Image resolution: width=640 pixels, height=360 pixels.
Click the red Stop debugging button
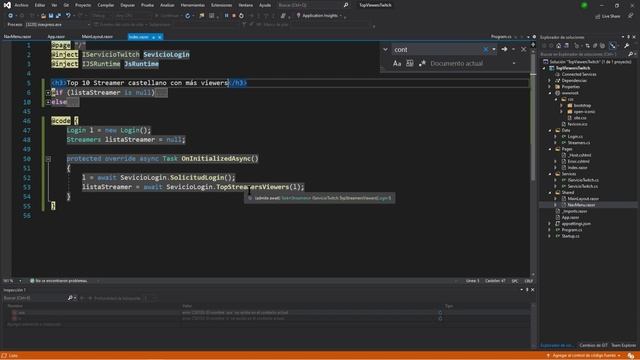(x=234, y=16)
